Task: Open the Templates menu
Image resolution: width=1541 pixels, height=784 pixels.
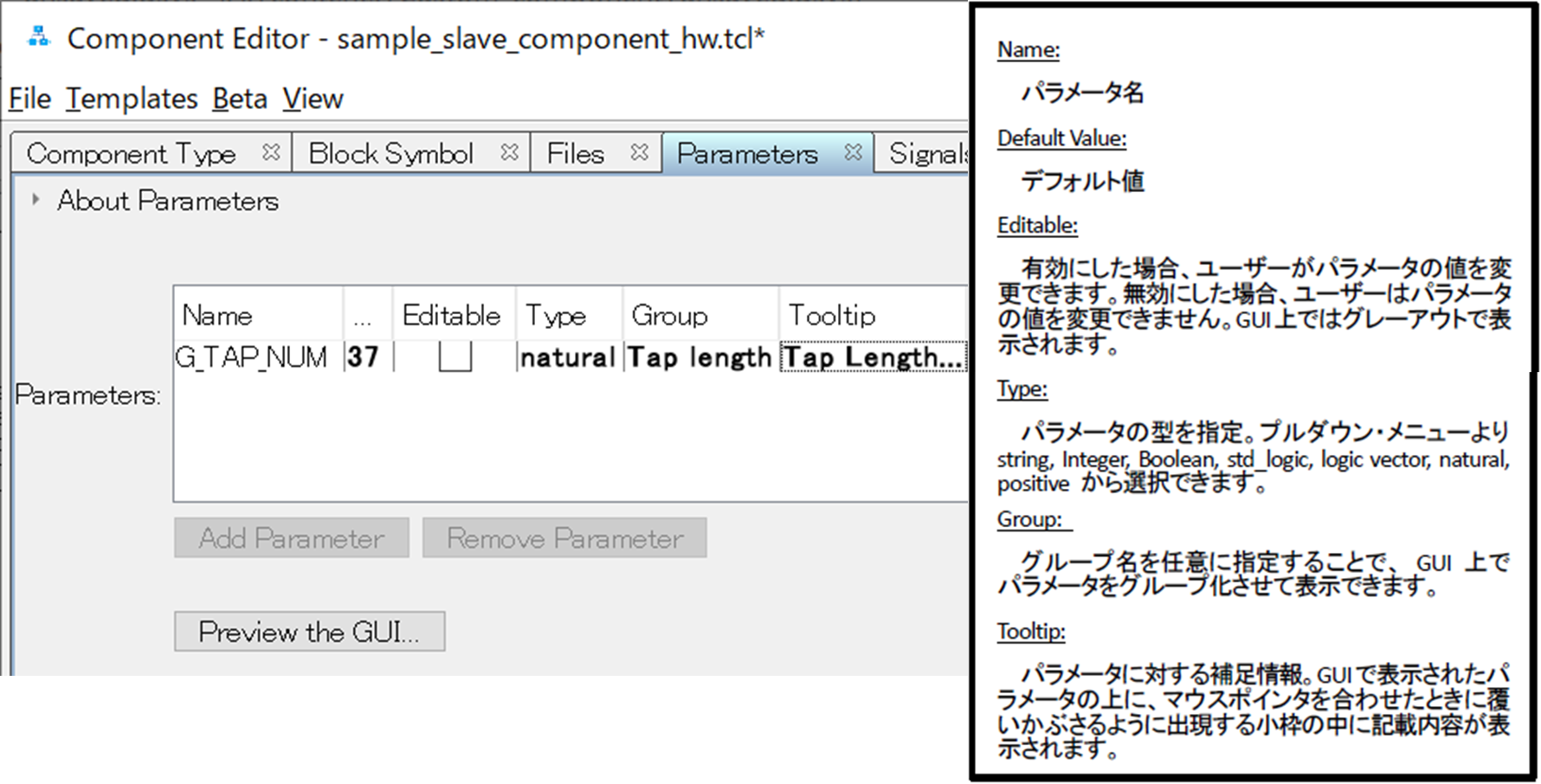Action: pos(132,99)
